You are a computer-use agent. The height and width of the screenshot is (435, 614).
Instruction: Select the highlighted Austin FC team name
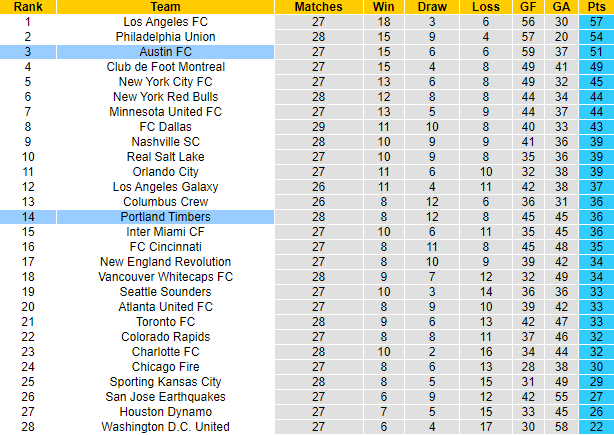[x=166, y=51]
